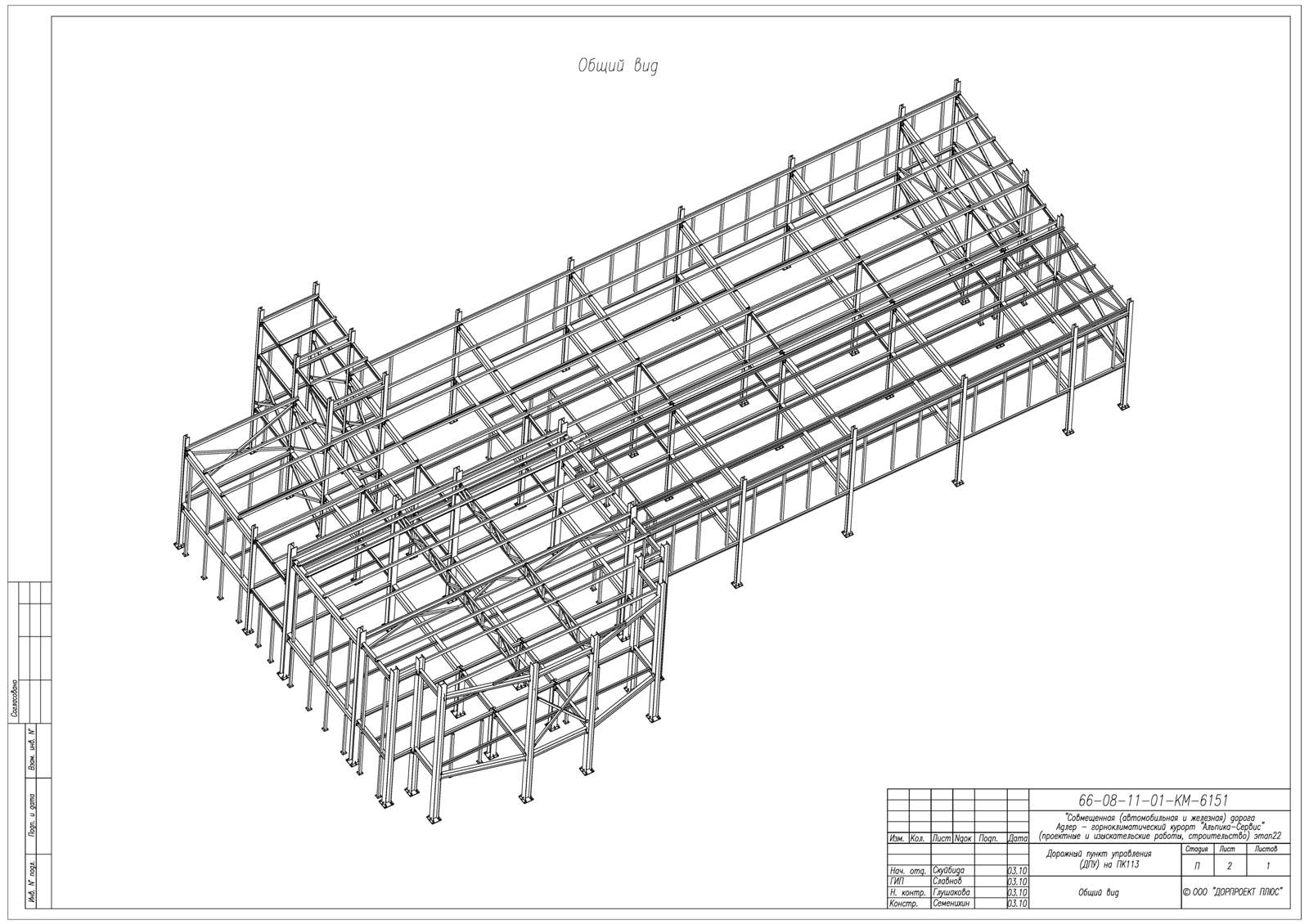Image resolution: width=1309 pixels, height=924 pixels.
Task: Select the line ending with "этап22"
Action: click(x=1160, y=835)
